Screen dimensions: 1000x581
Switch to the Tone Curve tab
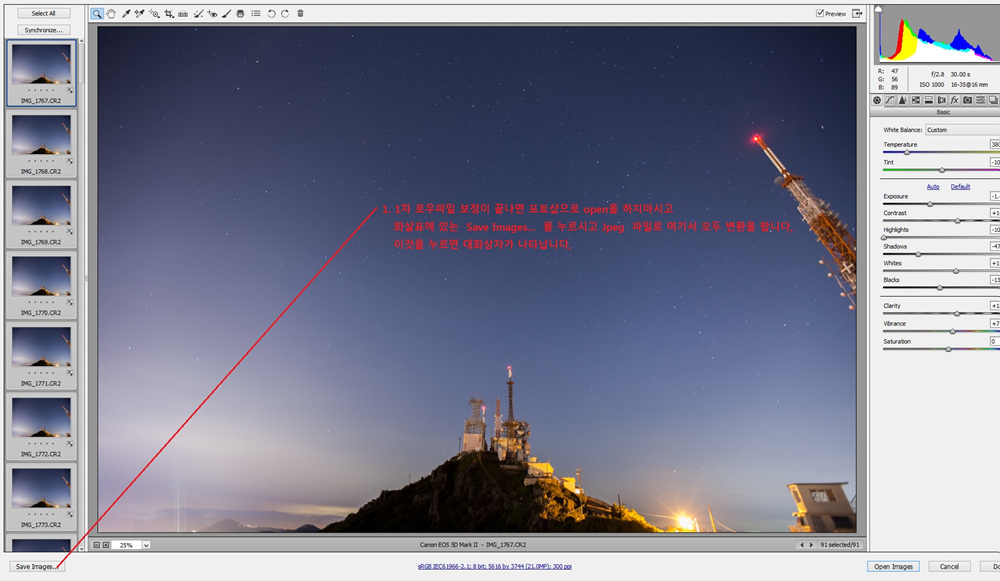tap(890, 100)
